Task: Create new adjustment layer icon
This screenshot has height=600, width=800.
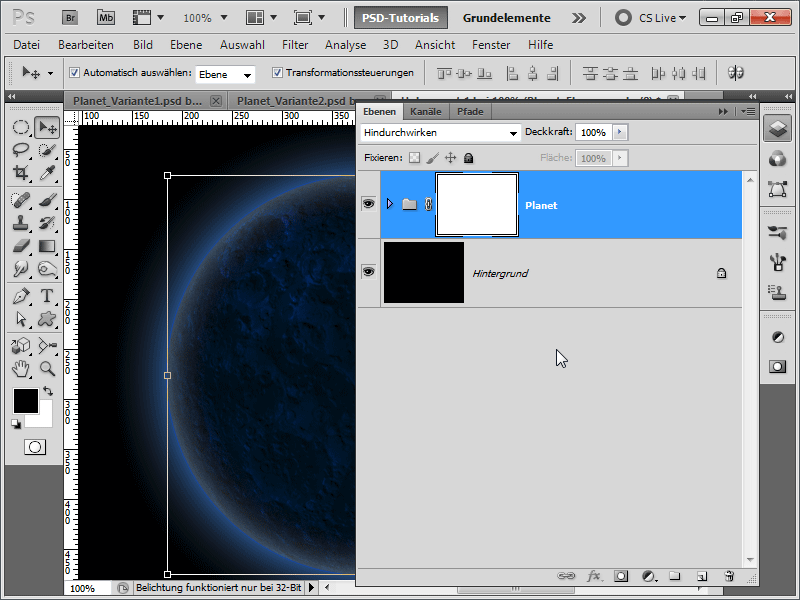Action: coord(648,576)
